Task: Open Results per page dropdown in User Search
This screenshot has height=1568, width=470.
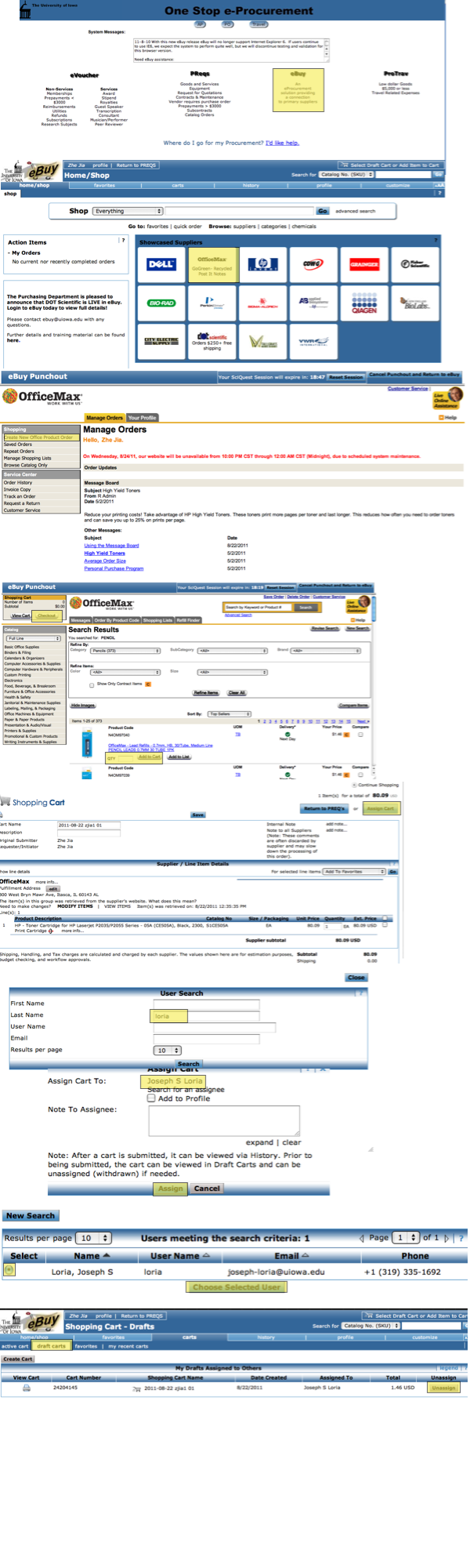Action: 167,1050
